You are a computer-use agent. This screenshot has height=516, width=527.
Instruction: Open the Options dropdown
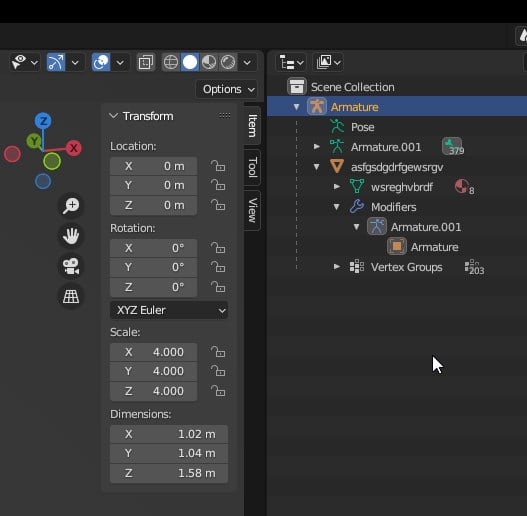[228, 89]
